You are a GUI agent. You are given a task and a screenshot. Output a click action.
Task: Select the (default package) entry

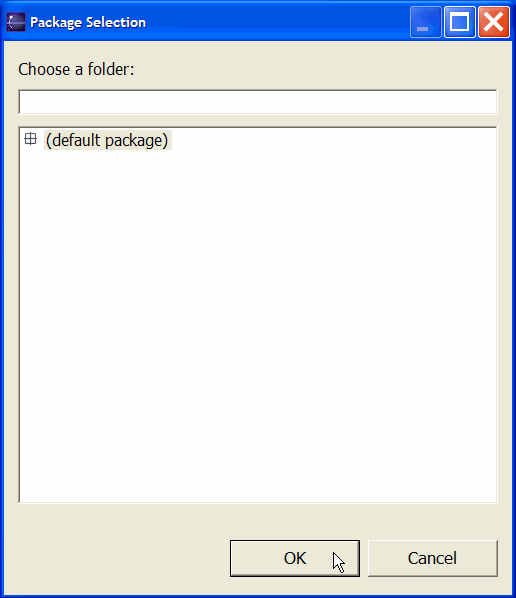108,140
